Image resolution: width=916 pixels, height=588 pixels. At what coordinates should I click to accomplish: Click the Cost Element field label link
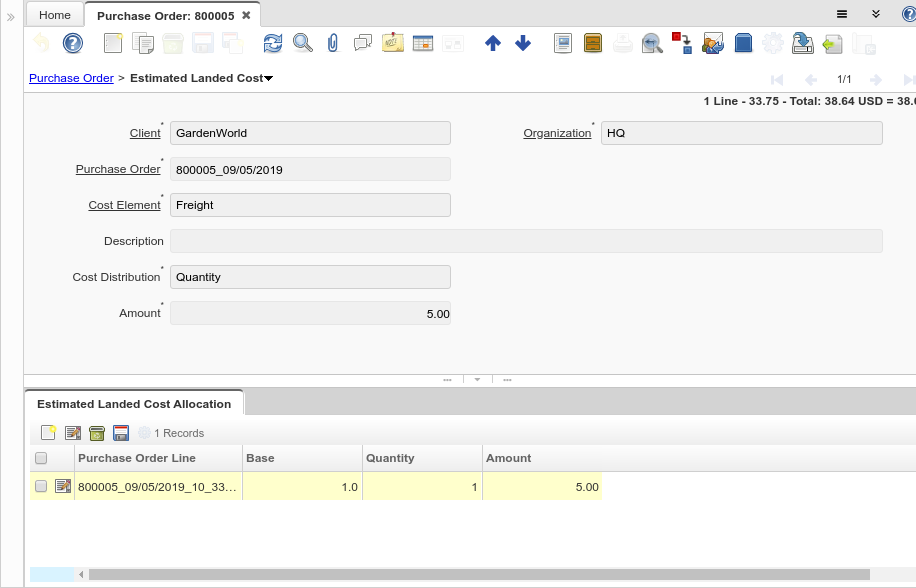coord(124,205)
